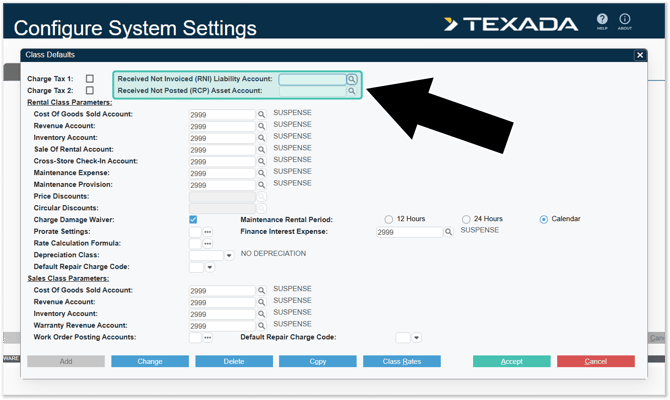The height and width of the screenshot is (400, 670).
Task: Open rental Default Repair Charge Code dropdown
Action: (x=209, y=268)
